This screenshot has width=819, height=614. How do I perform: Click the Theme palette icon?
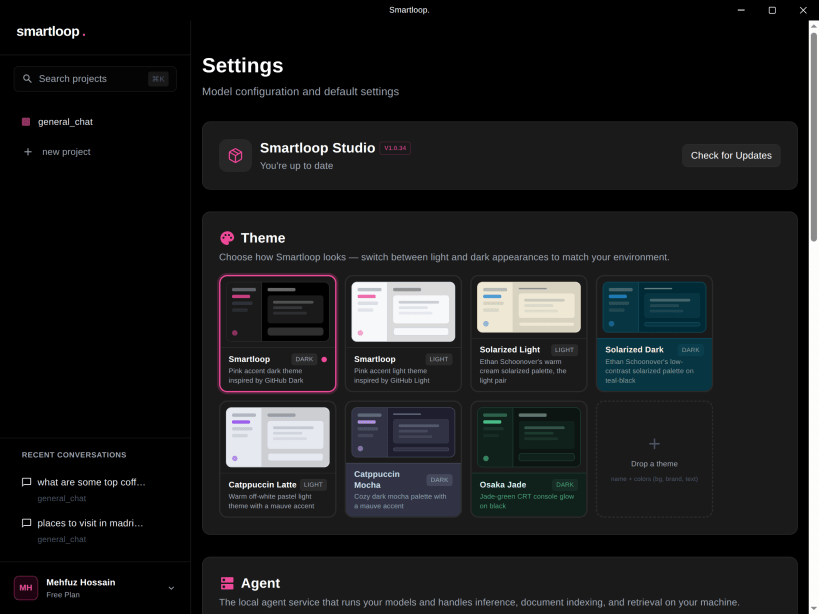click(227, 238)
